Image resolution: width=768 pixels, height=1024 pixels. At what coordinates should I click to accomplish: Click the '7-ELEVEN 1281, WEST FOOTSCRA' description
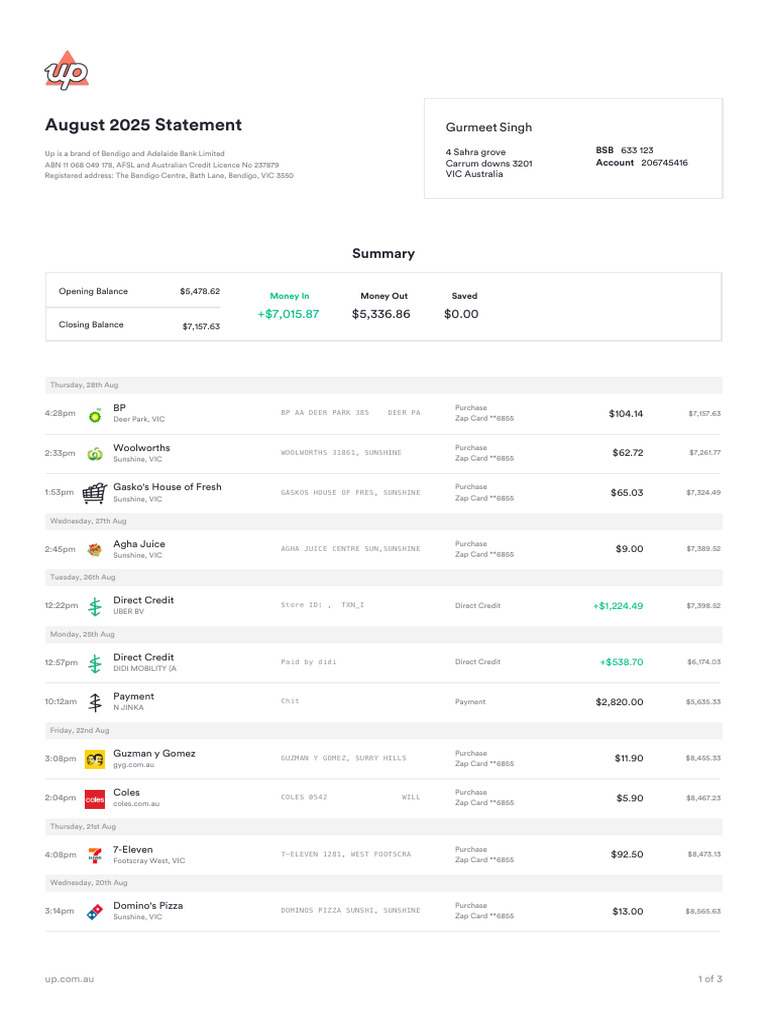[346, 854]
